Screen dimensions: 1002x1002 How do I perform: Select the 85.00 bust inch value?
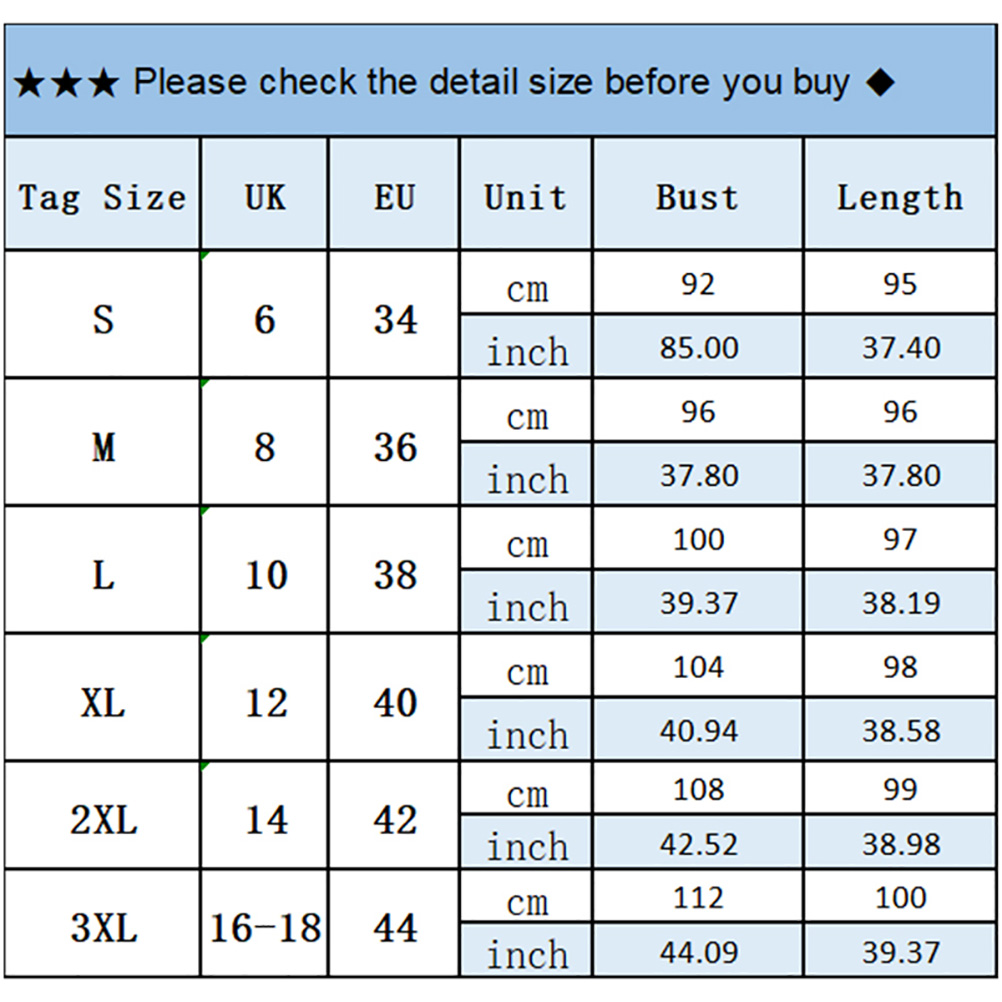699,348
